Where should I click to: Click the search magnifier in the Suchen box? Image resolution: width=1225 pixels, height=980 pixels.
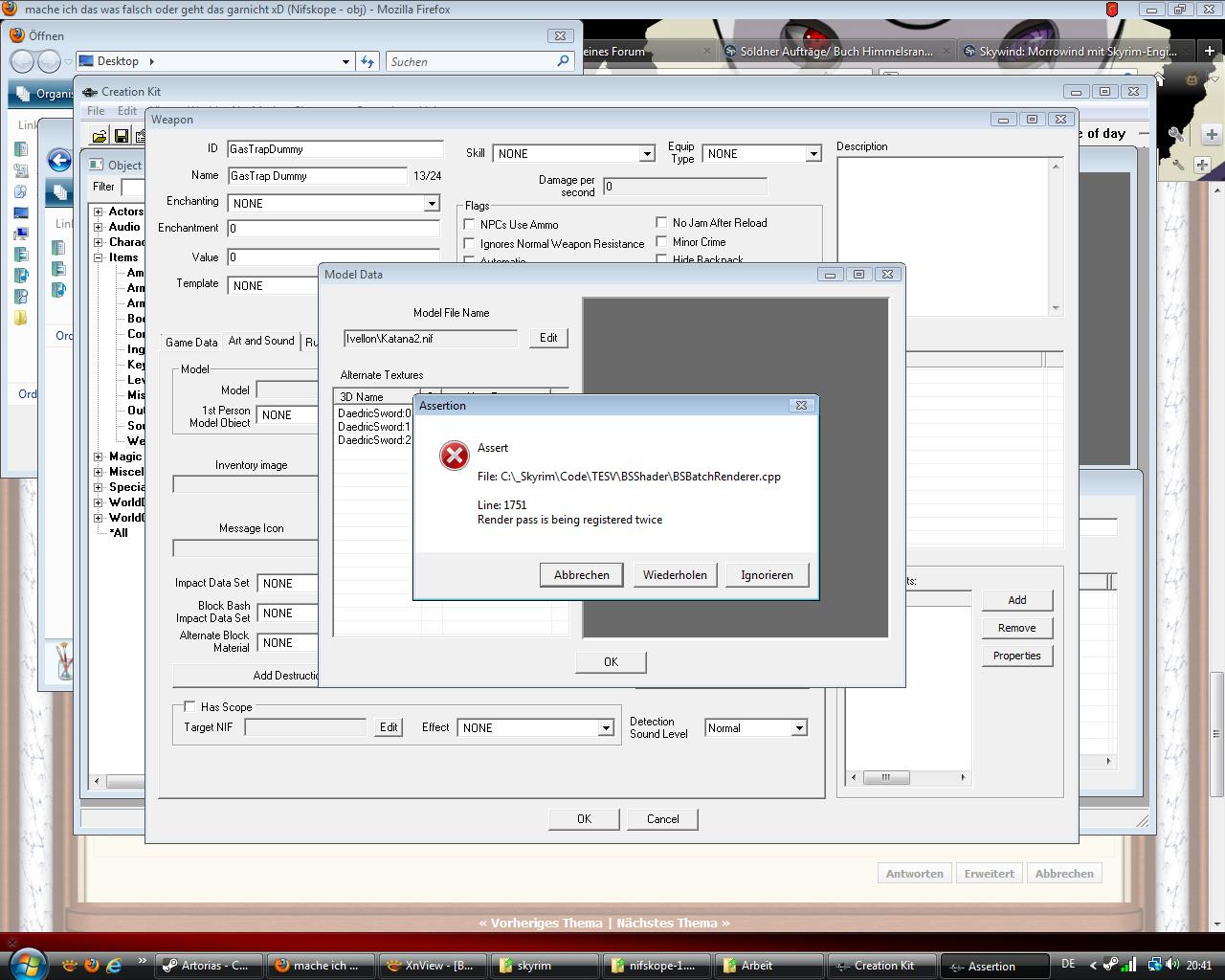click(x=563, y=61)
